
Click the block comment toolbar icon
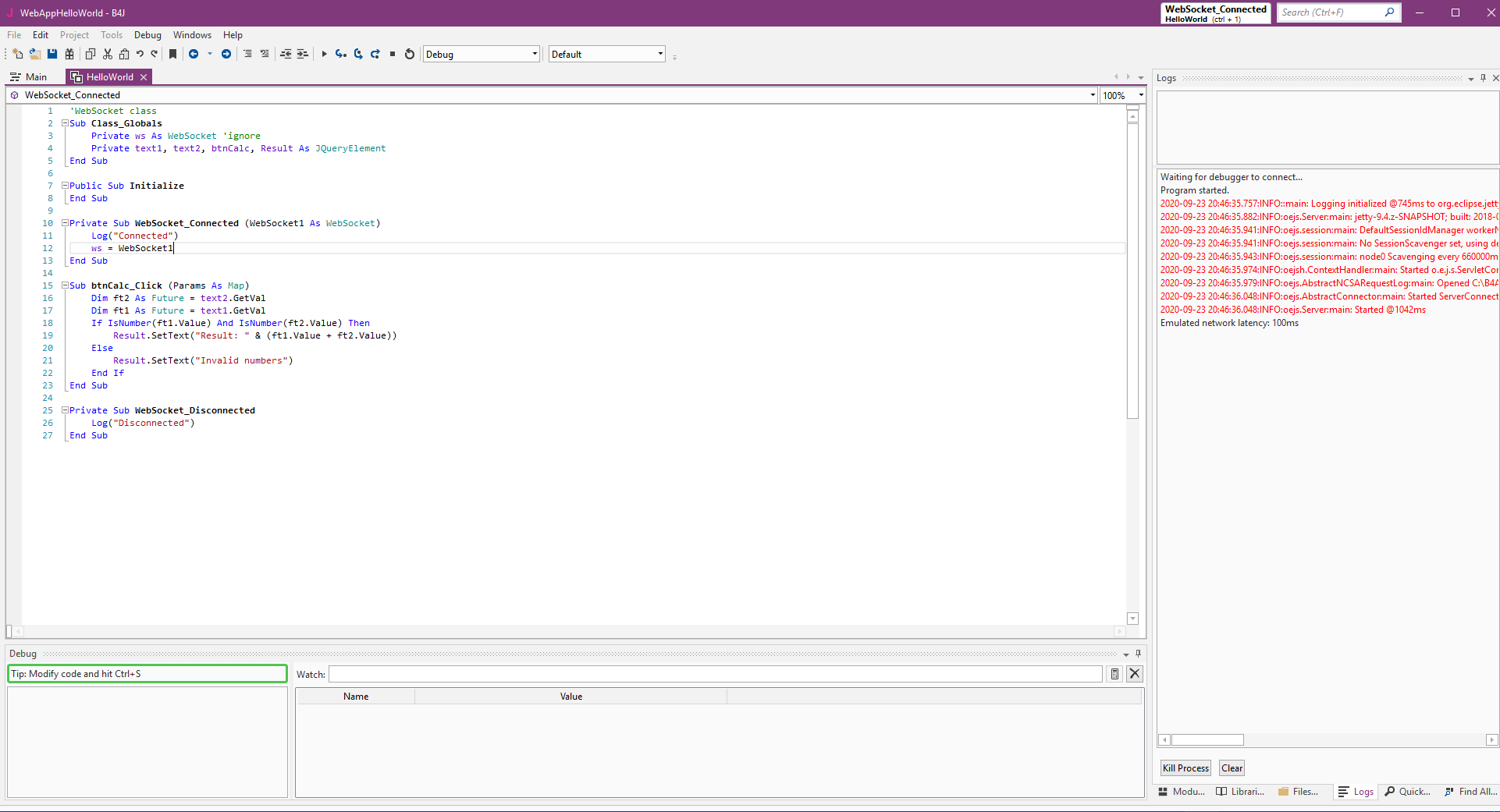pos(247,54)
